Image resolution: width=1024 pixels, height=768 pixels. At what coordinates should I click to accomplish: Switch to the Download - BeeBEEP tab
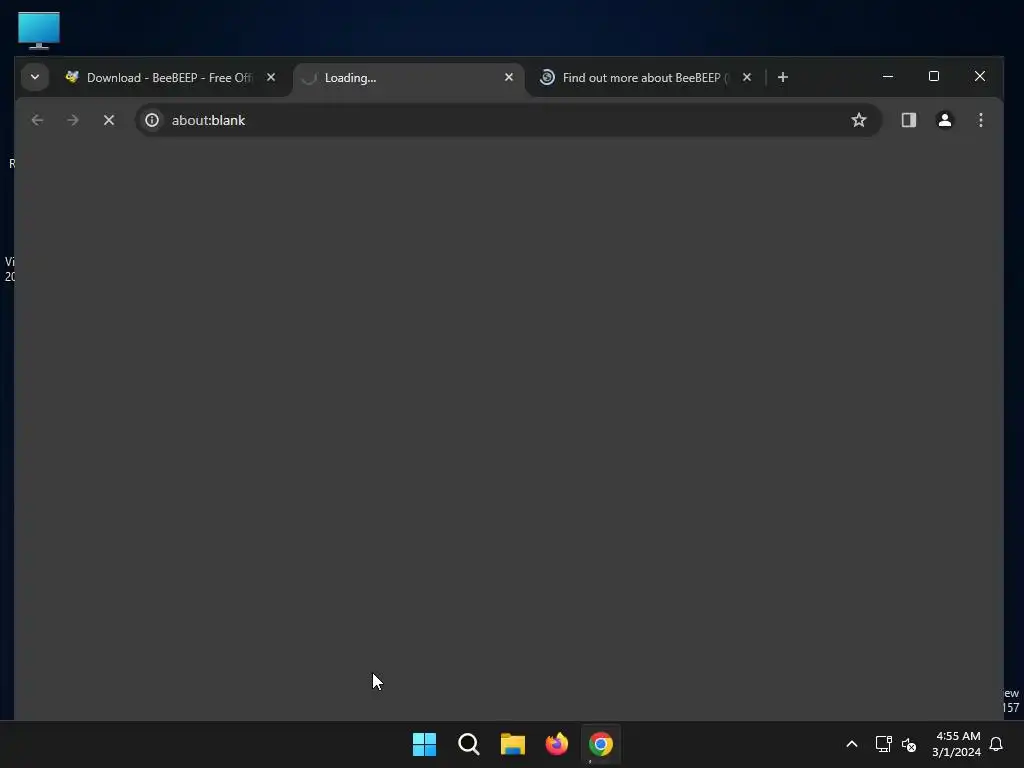(170, 78)
